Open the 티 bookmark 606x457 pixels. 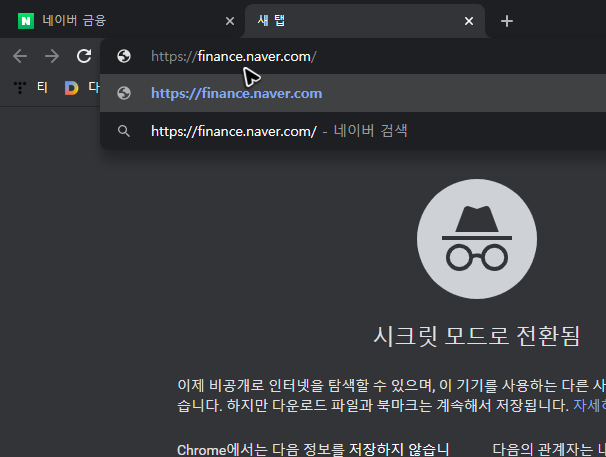tap(42, 87)
